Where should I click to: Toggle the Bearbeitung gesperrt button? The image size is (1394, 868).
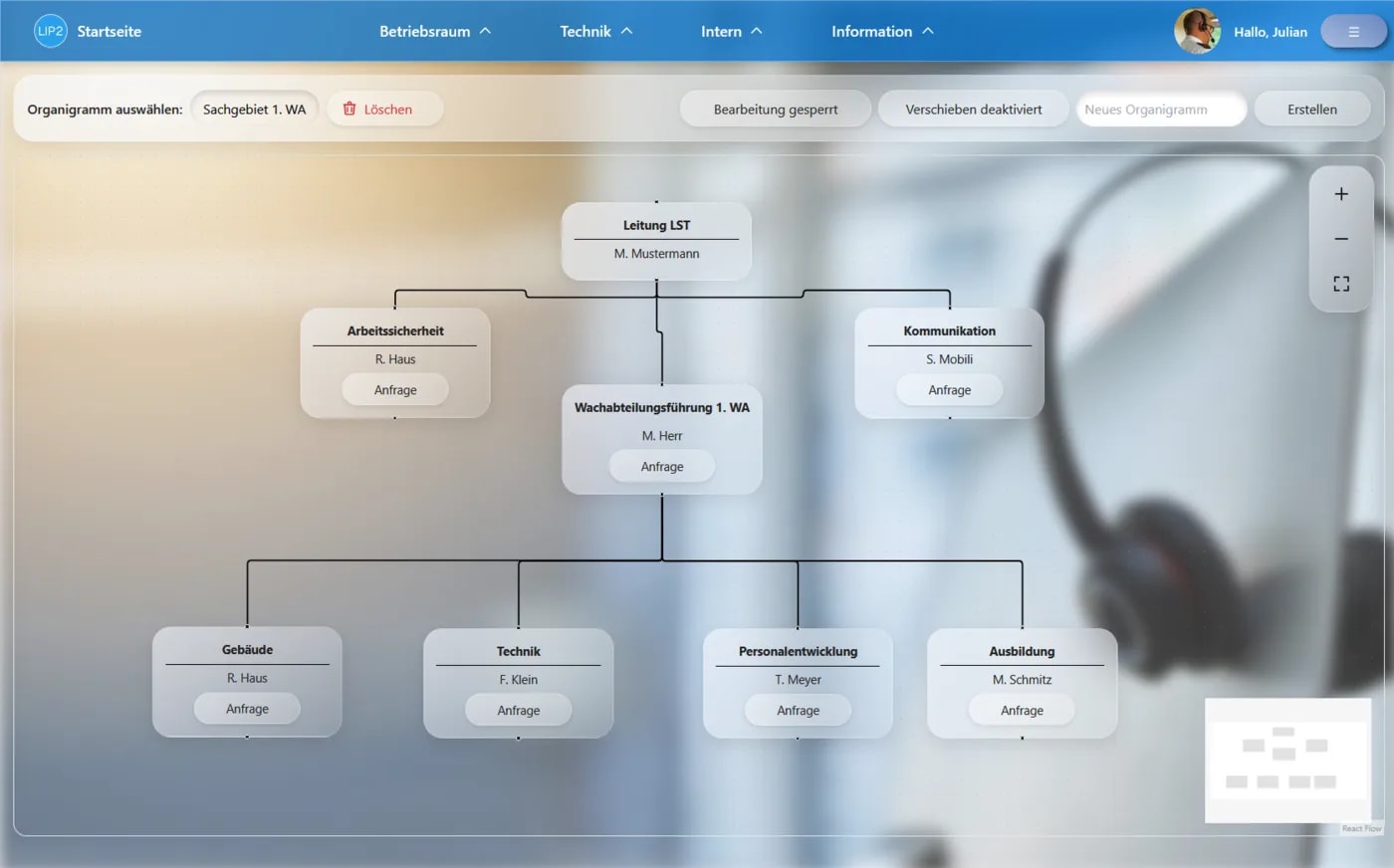pos(775,109)
